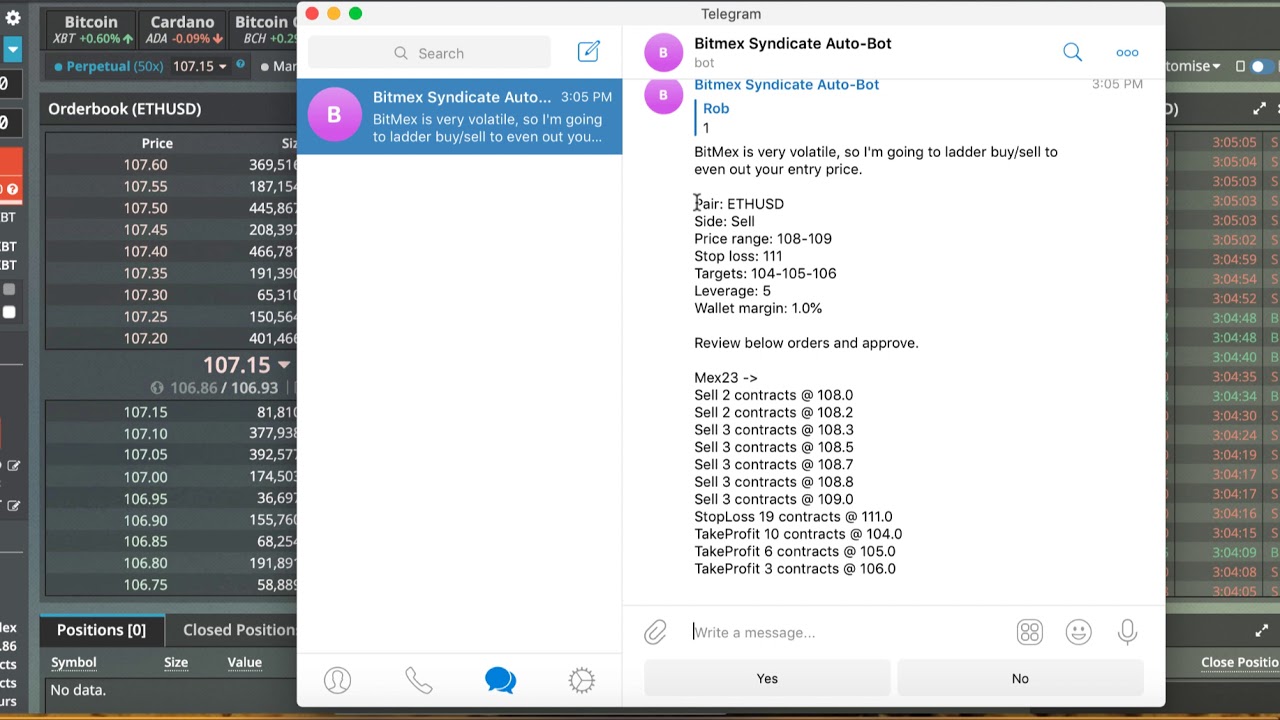1280x720 pixels.
Task: Compose a new Telegram message
Action: pos(588,52)
